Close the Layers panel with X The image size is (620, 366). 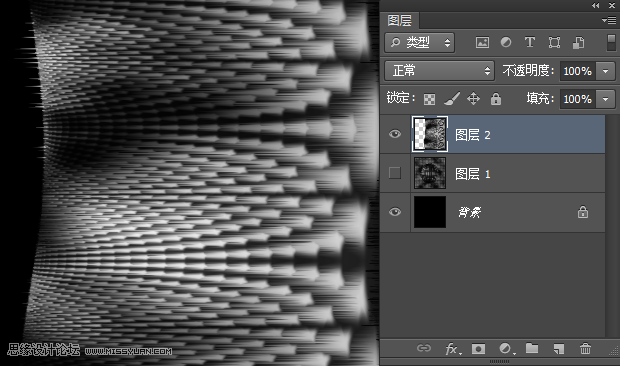point(612,5)
